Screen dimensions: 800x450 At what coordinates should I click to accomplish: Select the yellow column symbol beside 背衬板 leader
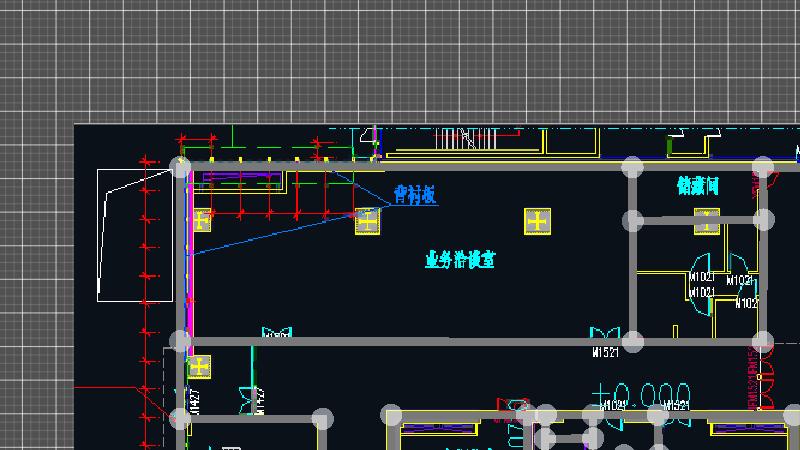(367, 221)
